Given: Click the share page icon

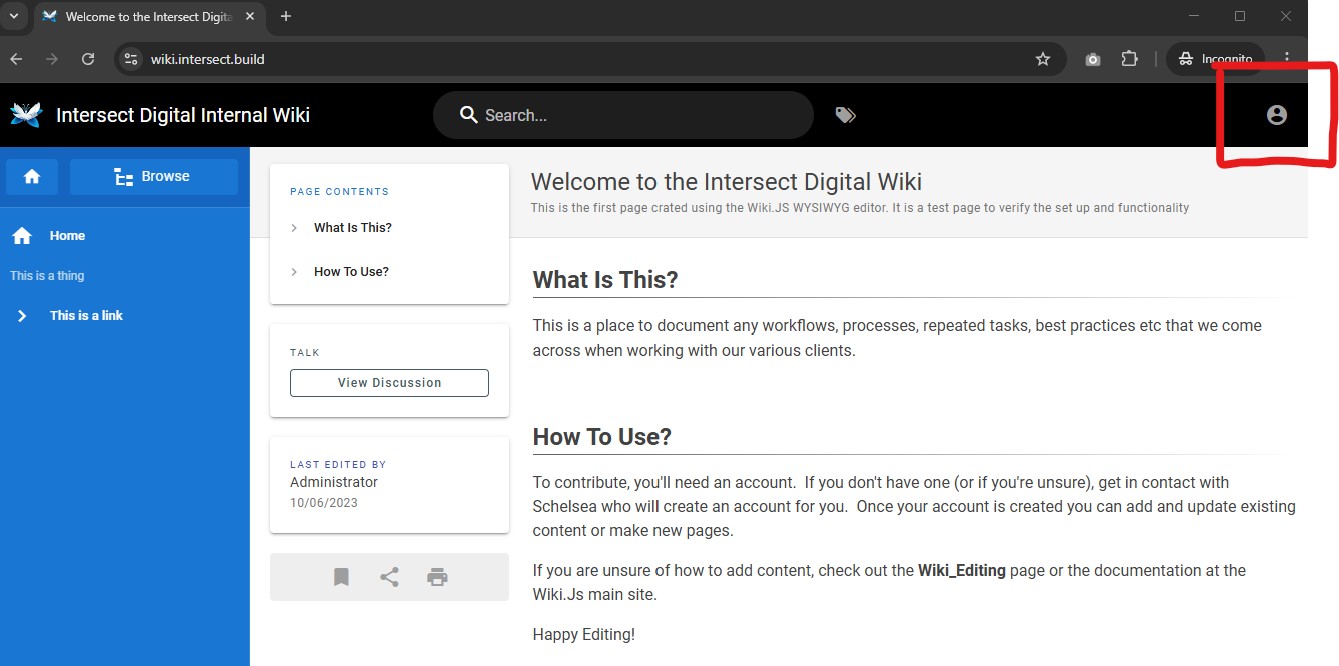Looking at the screenshot, I should [389, 577].
